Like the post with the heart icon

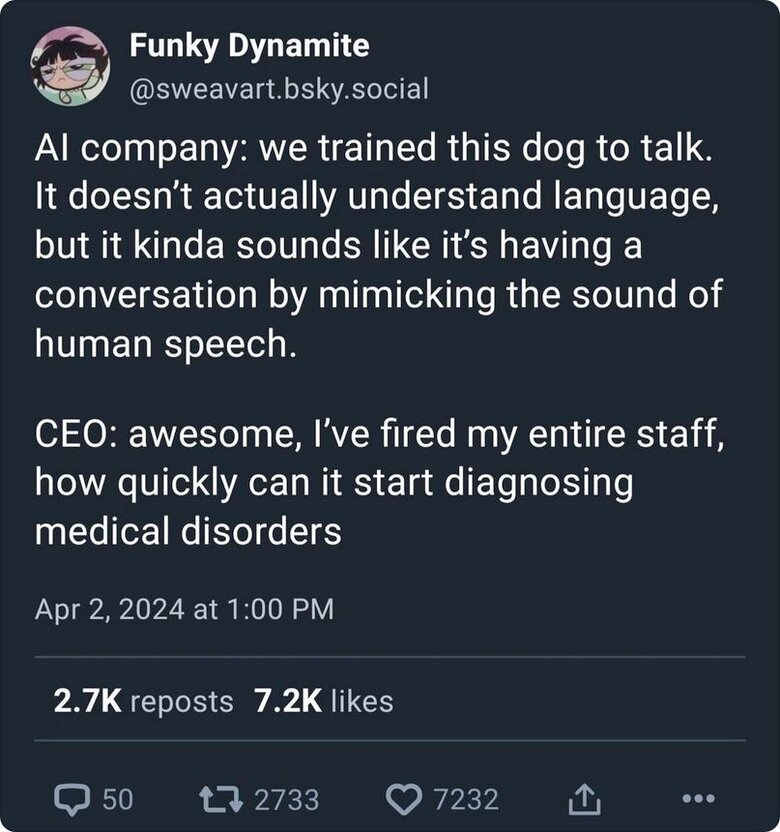coord(404,798)
